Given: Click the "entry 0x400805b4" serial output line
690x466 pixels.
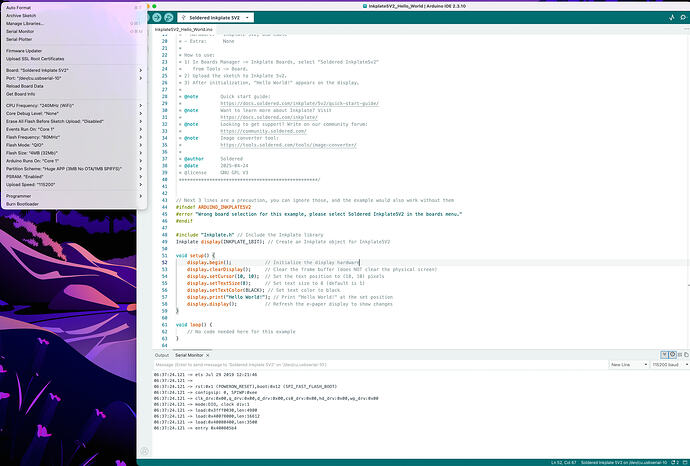Looking at the screenshot, I should (x=195, y=428).
